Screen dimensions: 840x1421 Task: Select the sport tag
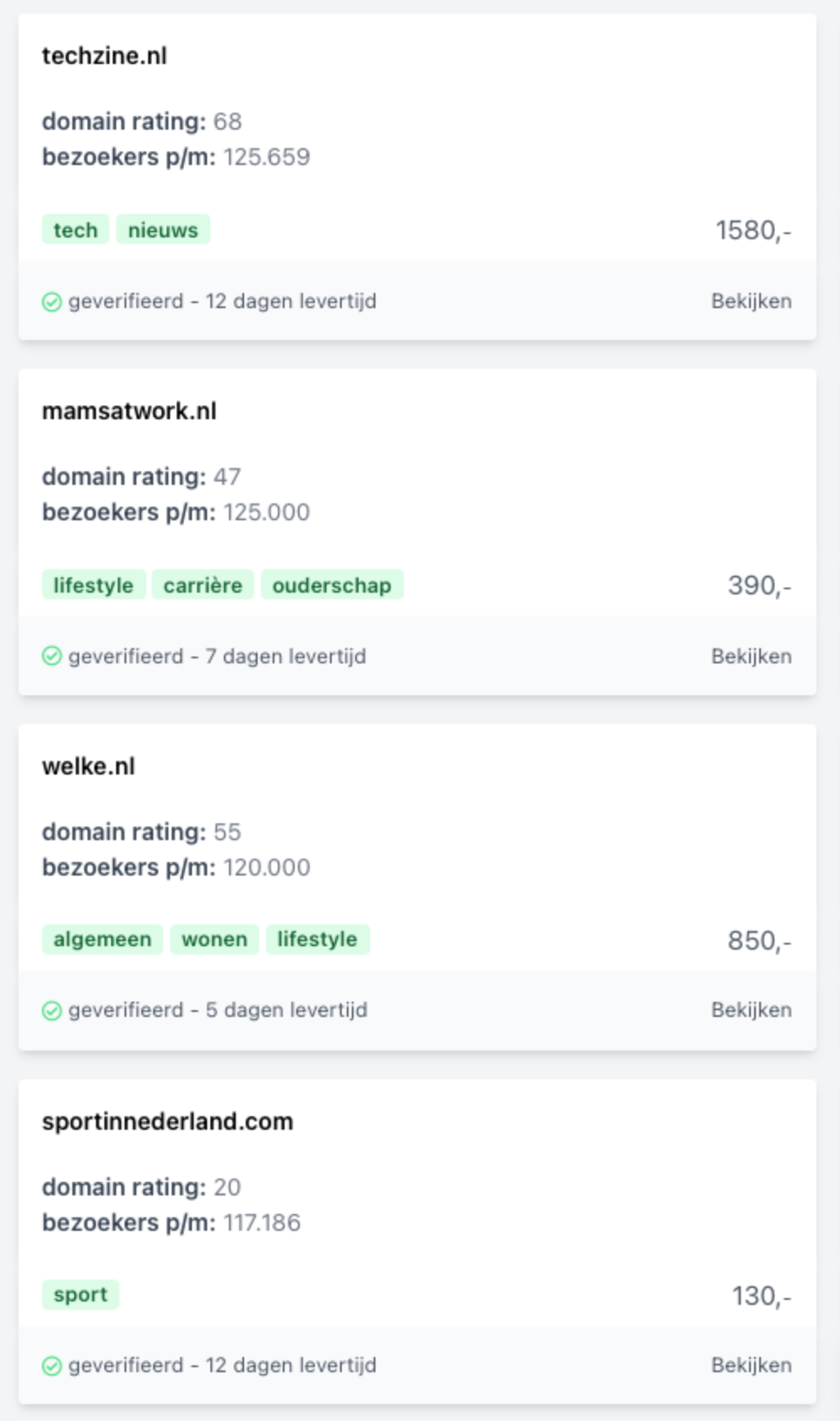81,1295
